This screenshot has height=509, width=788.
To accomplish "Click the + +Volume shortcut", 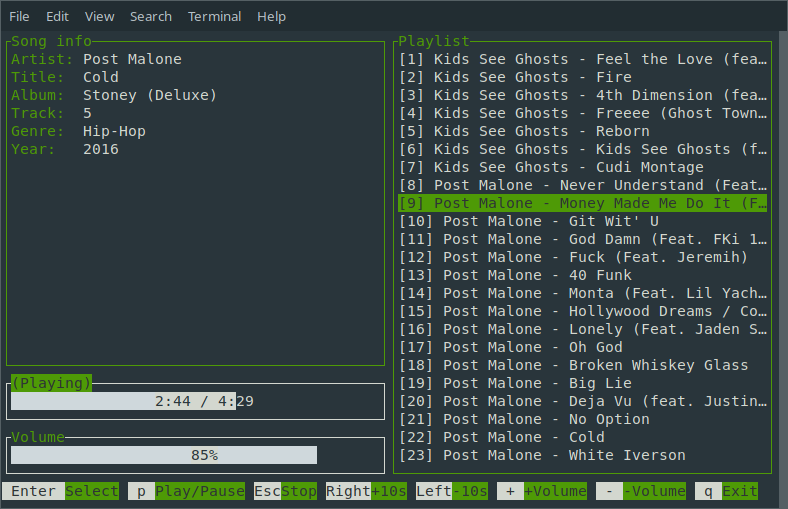I will pos(542,491).
